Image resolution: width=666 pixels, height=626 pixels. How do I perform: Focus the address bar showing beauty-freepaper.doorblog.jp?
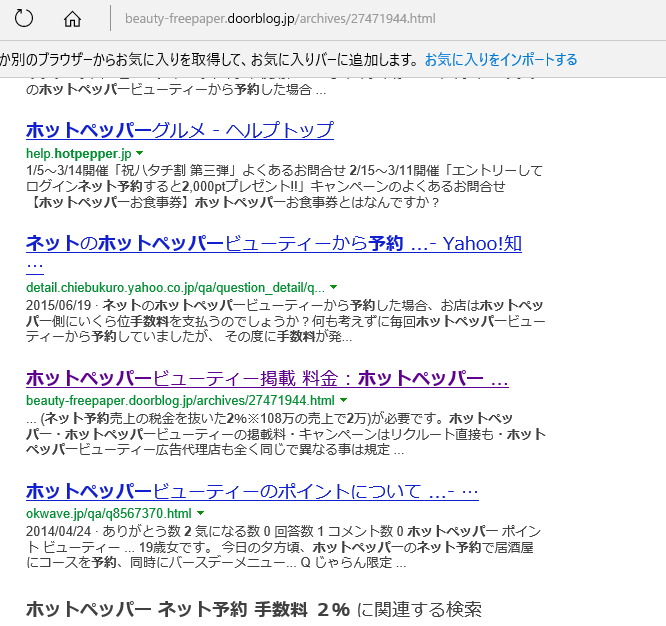point(280,19)
